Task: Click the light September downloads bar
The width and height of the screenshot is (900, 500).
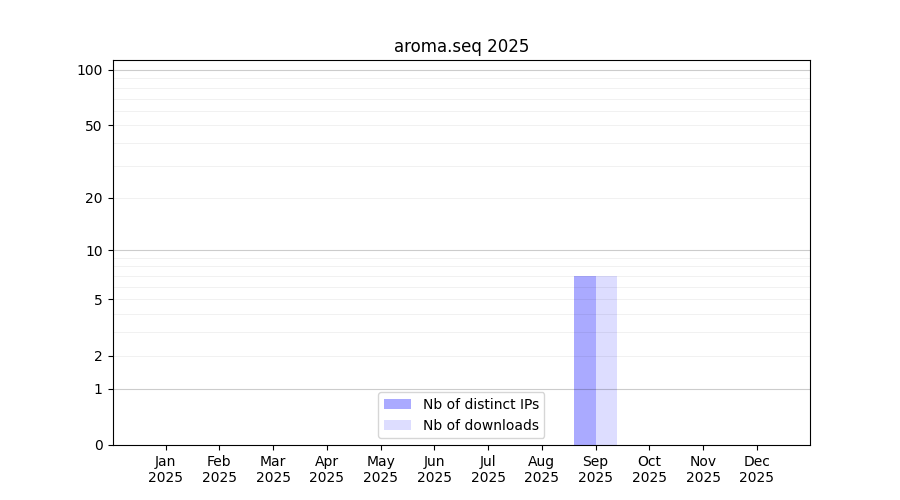Action: point(606,361)
